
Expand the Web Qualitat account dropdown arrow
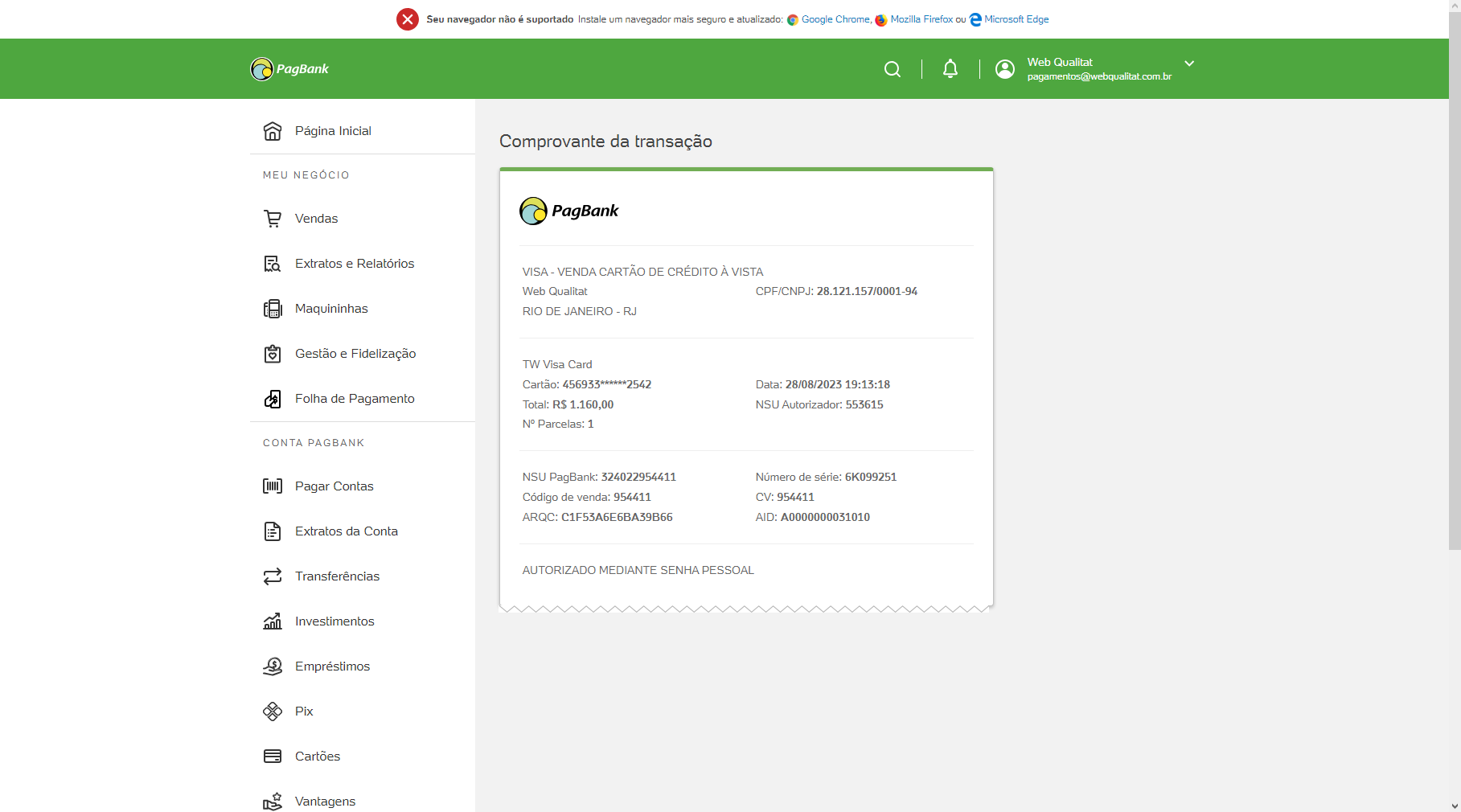pyautogui.click(x=1188, y=64)
